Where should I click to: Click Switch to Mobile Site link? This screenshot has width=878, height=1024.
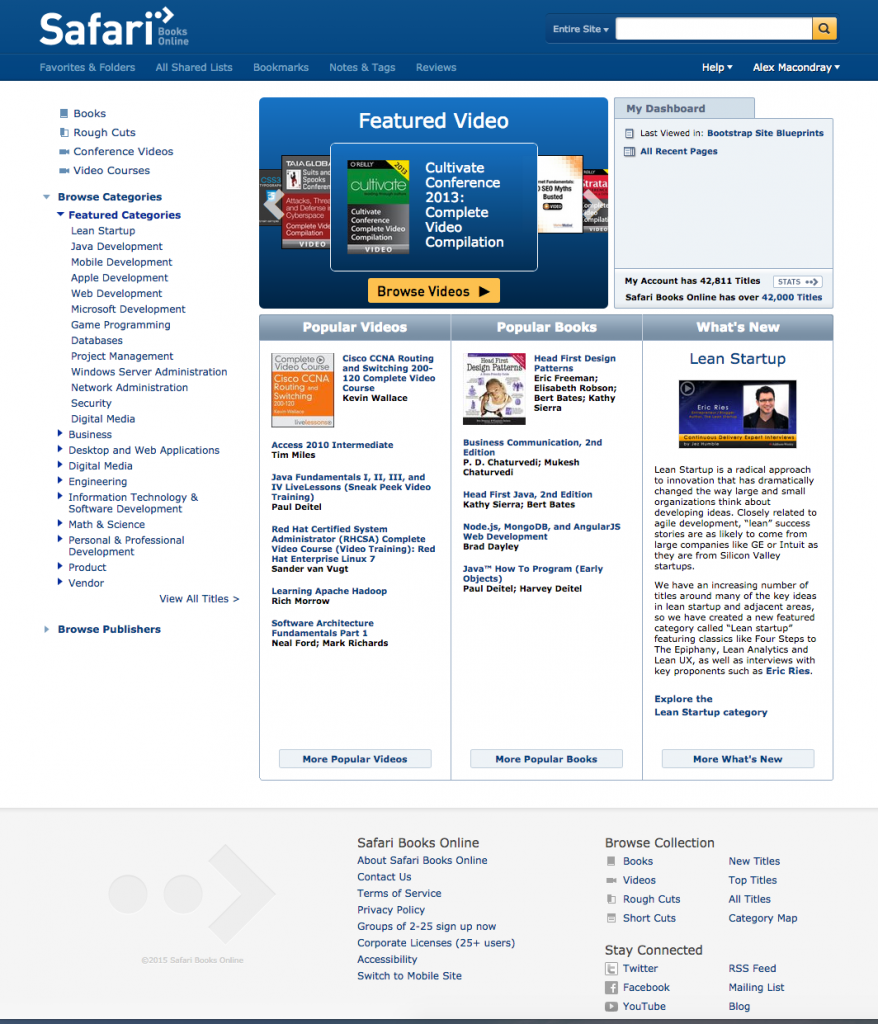[x=410, y=976]
